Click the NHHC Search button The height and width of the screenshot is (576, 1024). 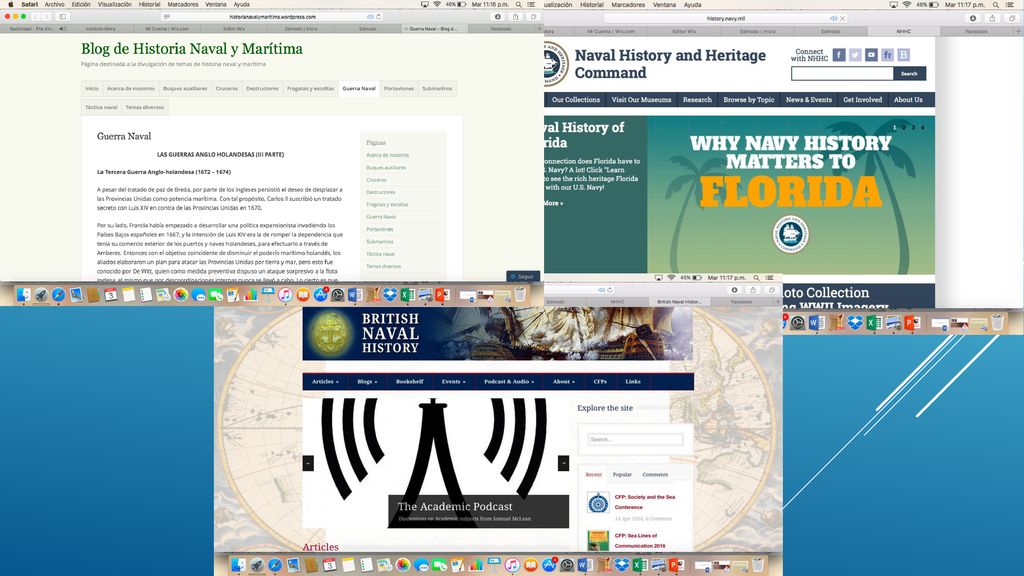pos(909,74)
